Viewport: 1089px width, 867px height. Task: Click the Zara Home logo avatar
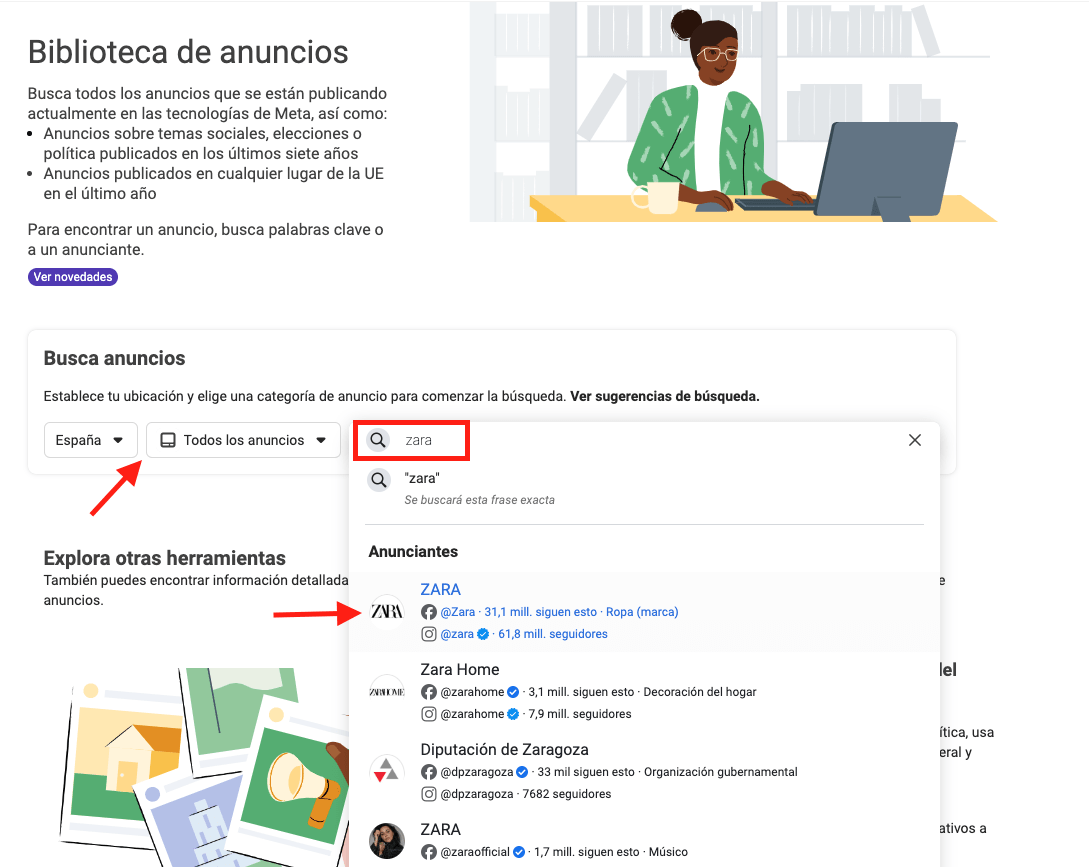[x=387, y=691]
